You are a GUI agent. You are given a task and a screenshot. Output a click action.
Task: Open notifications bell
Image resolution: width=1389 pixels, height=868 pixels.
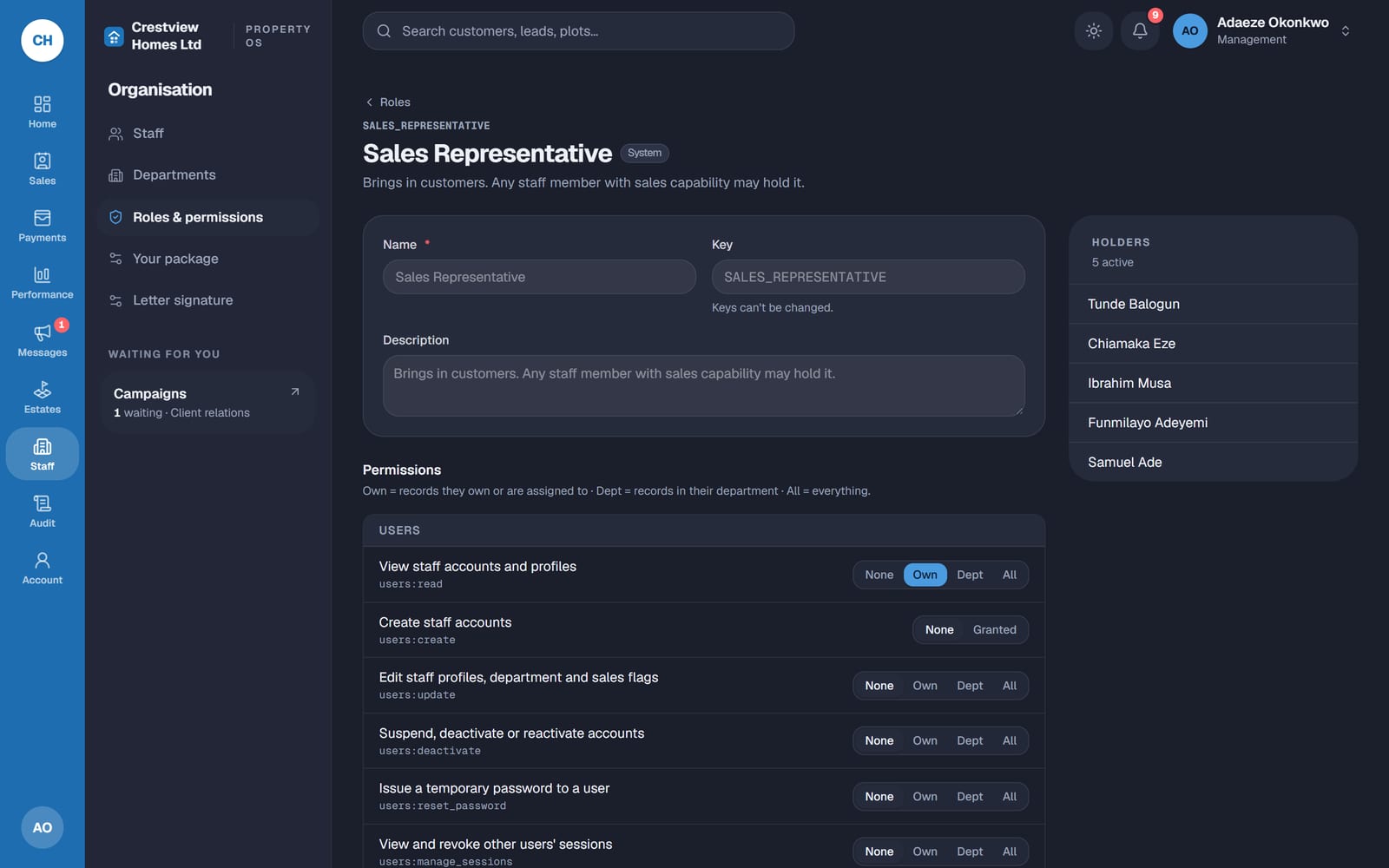pos(1140,31)
